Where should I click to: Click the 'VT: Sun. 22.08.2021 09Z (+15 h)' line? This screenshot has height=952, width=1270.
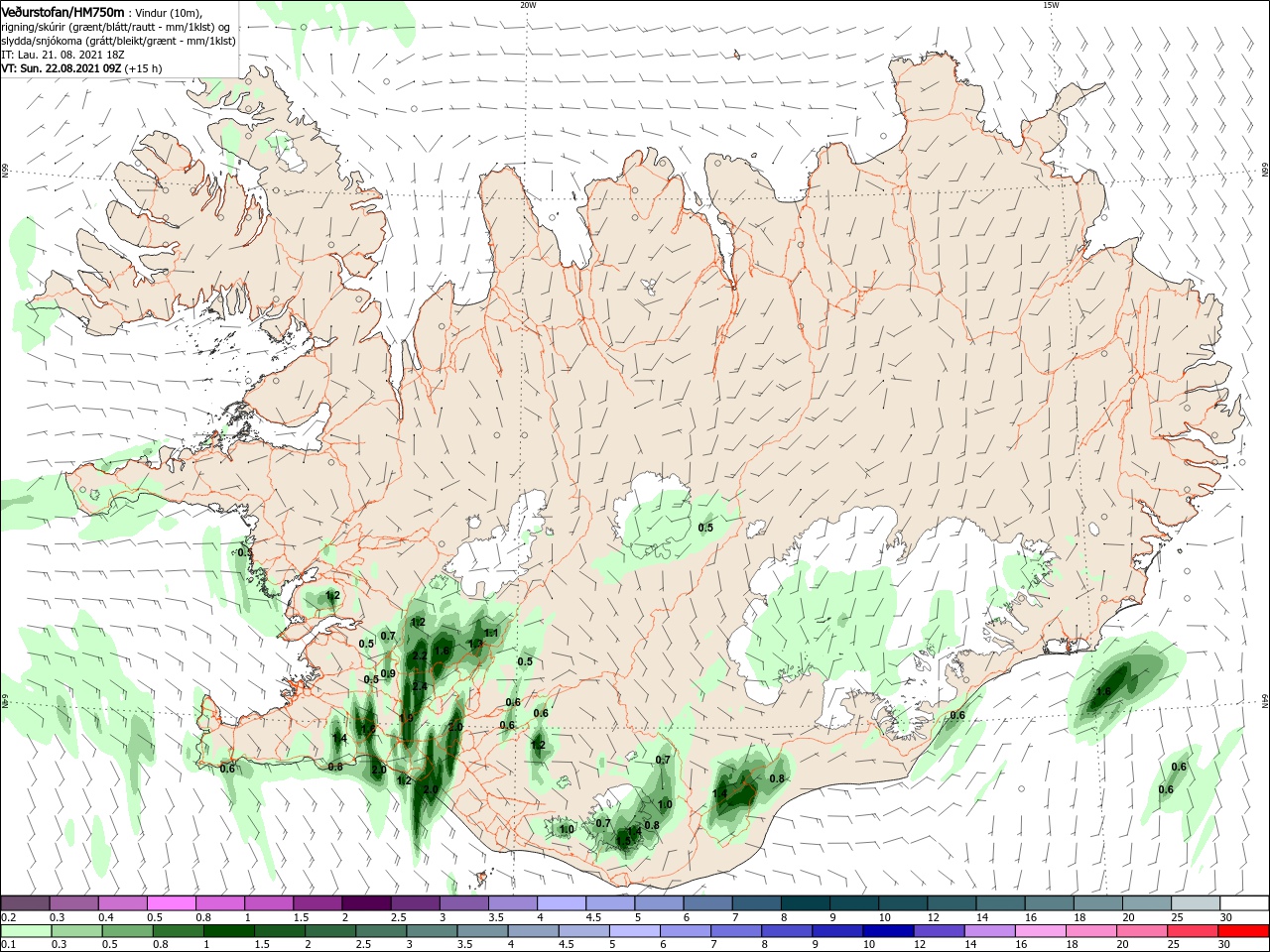[x=81, y=69]
